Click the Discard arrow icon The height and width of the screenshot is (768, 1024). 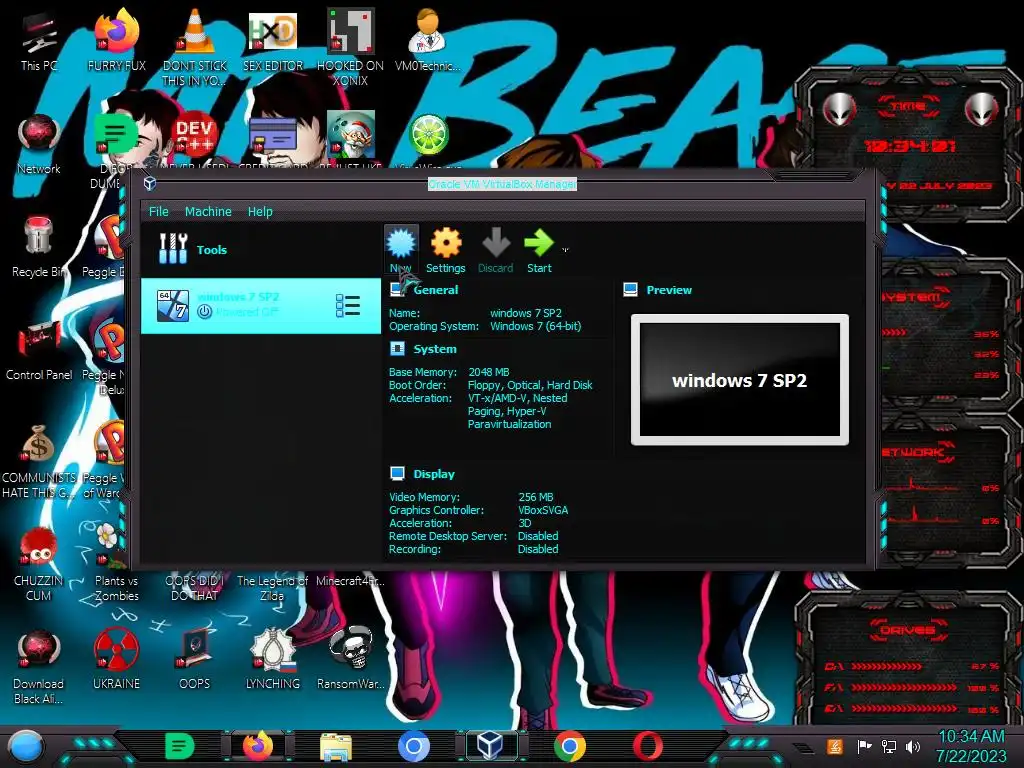pos(496,250)
